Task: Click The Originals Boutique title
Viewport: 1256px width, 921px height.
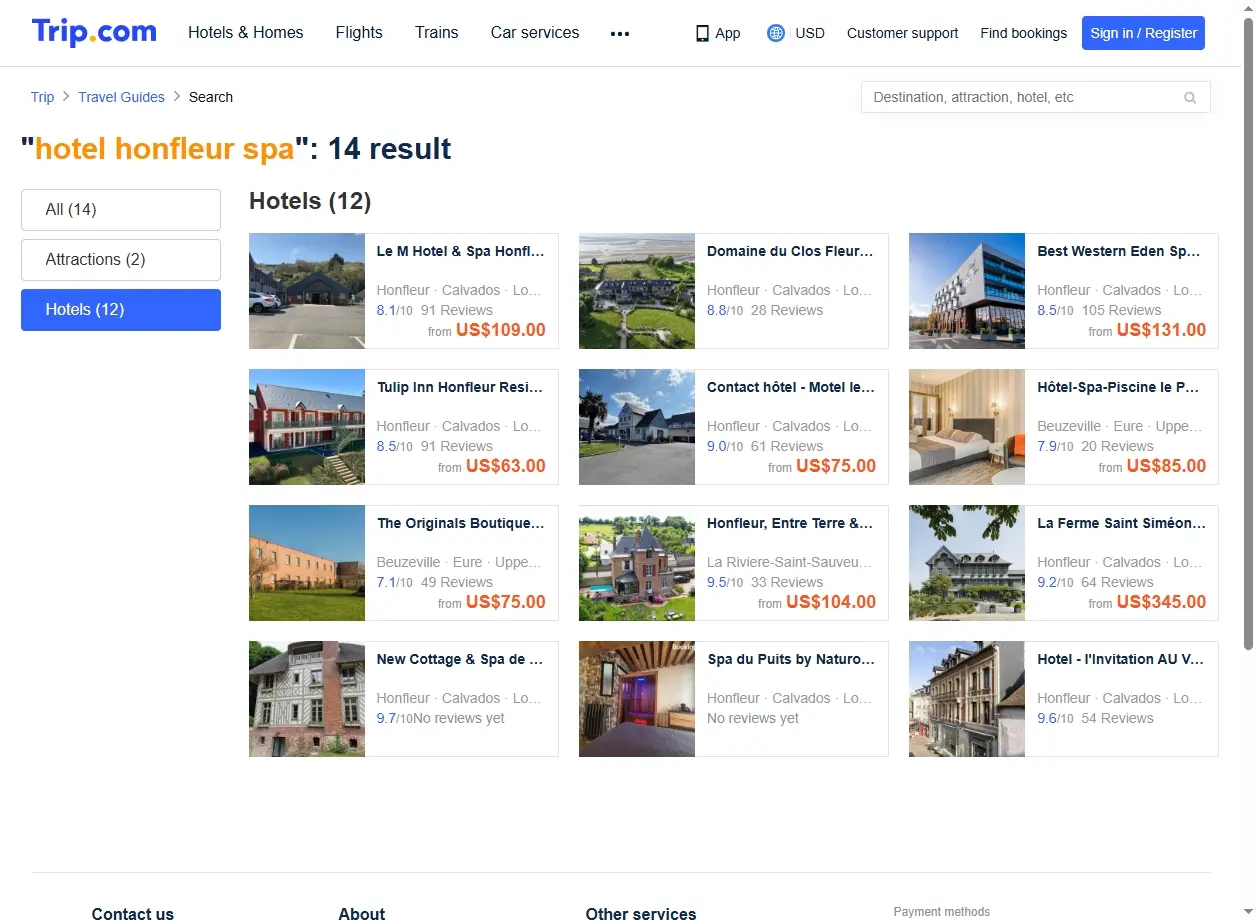Action: pos(461,524)
